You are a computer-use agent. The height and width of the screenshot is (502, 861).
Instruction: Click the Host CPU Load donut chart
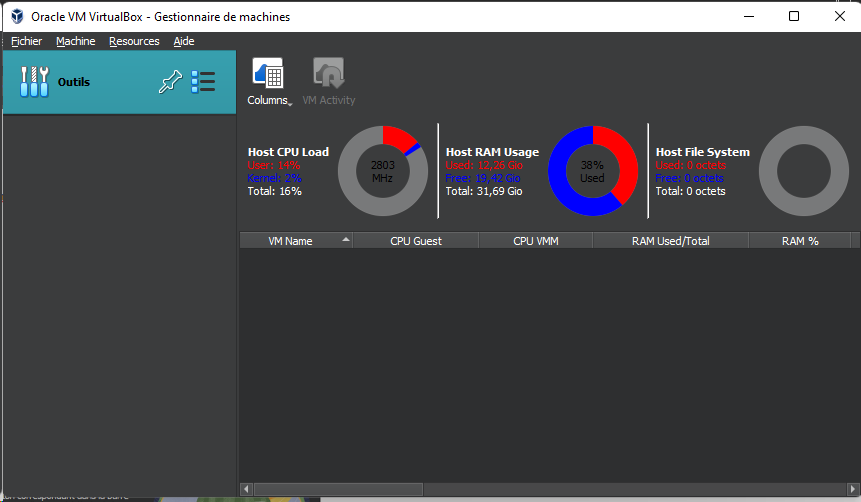[x=383, y=171]
